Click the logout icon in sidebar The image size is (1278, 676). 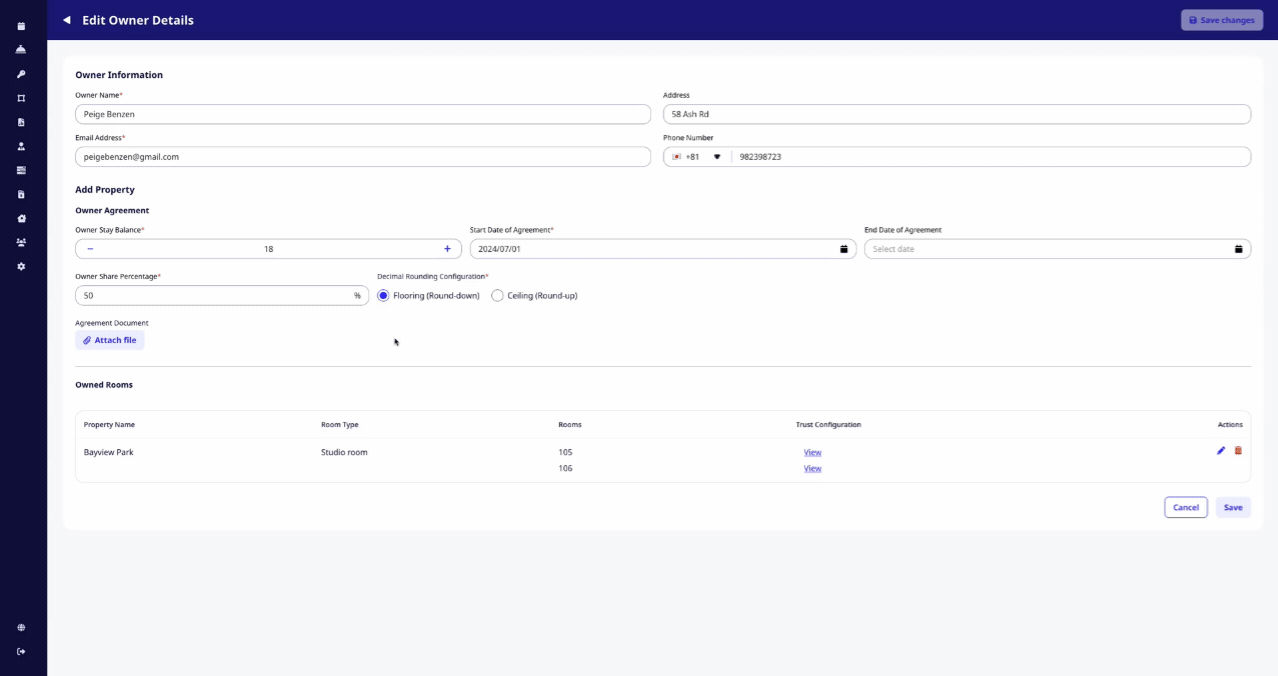coord(21,652)
